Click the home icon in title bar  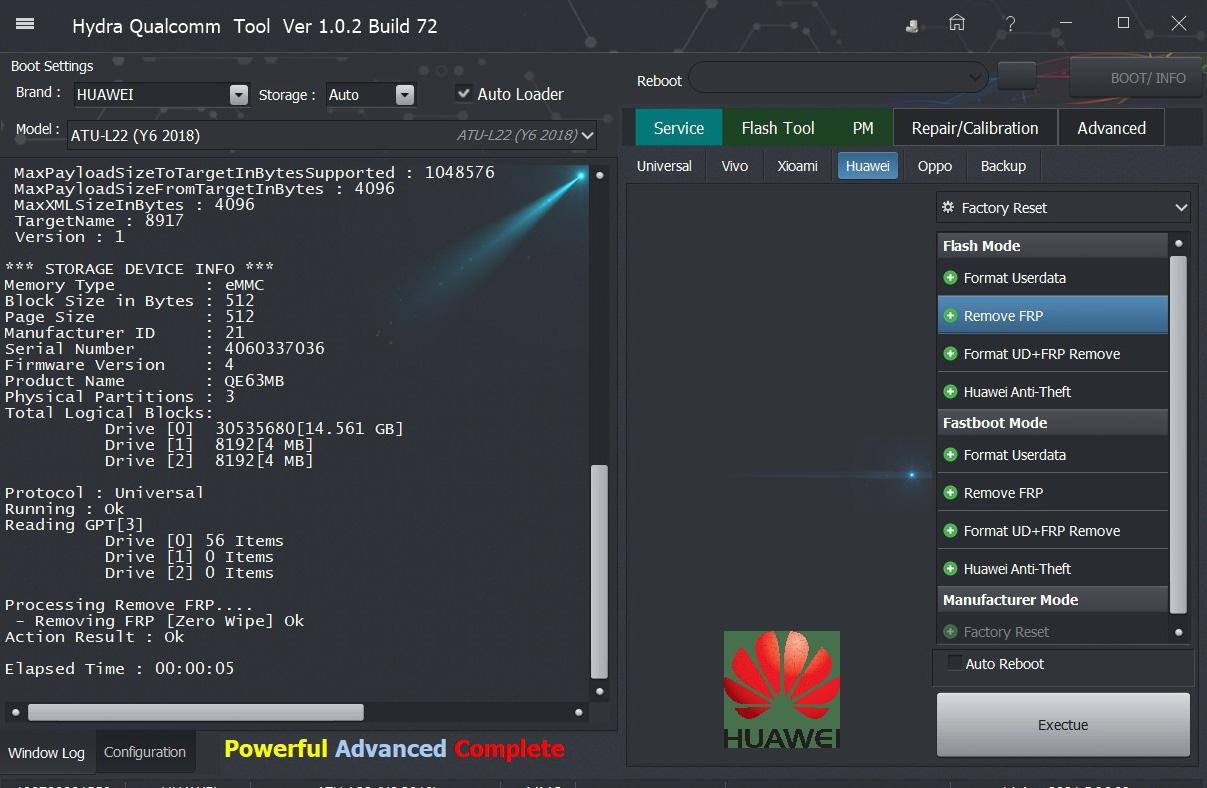[x=957, y=23]
